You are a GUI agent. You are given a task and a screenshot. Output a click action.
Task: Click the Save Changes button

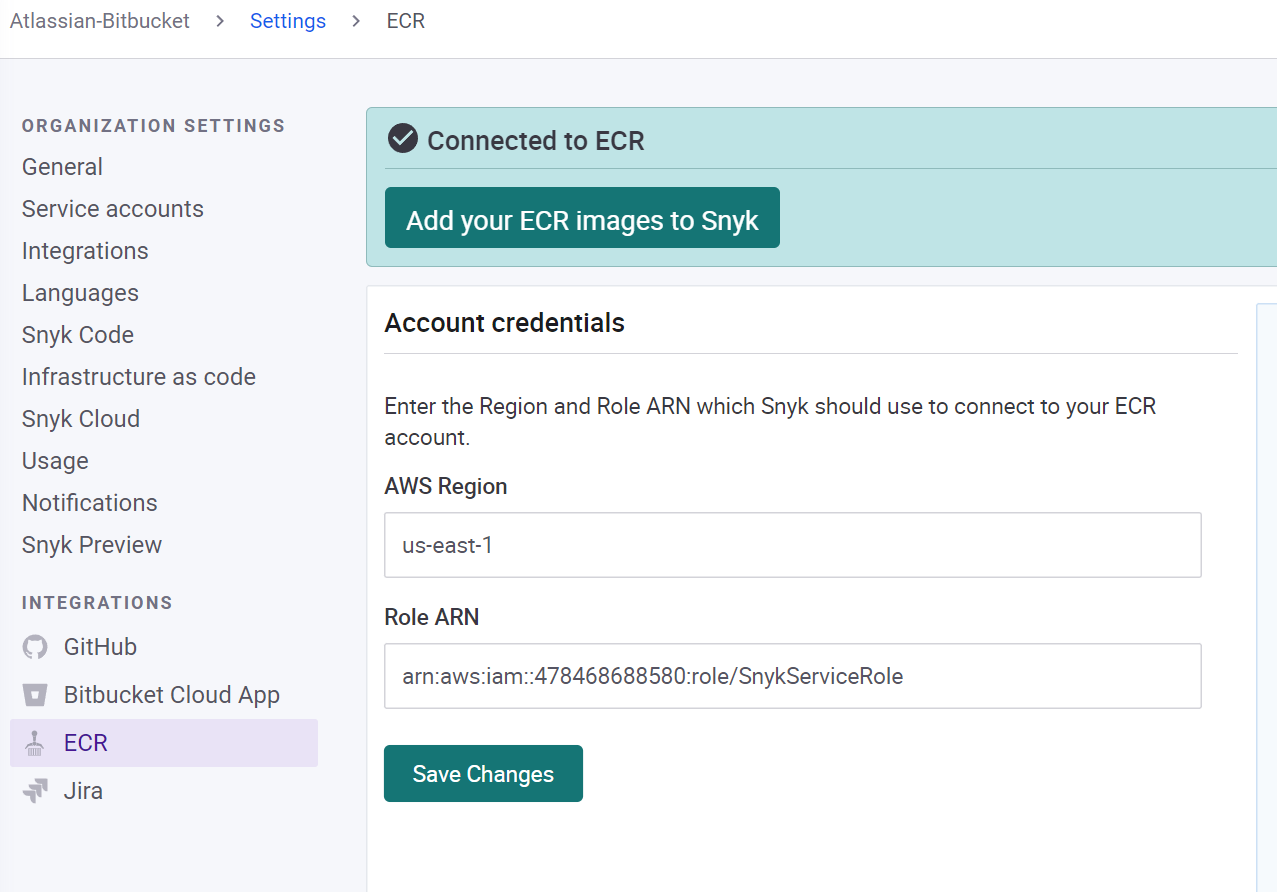(x=483, y=773)
